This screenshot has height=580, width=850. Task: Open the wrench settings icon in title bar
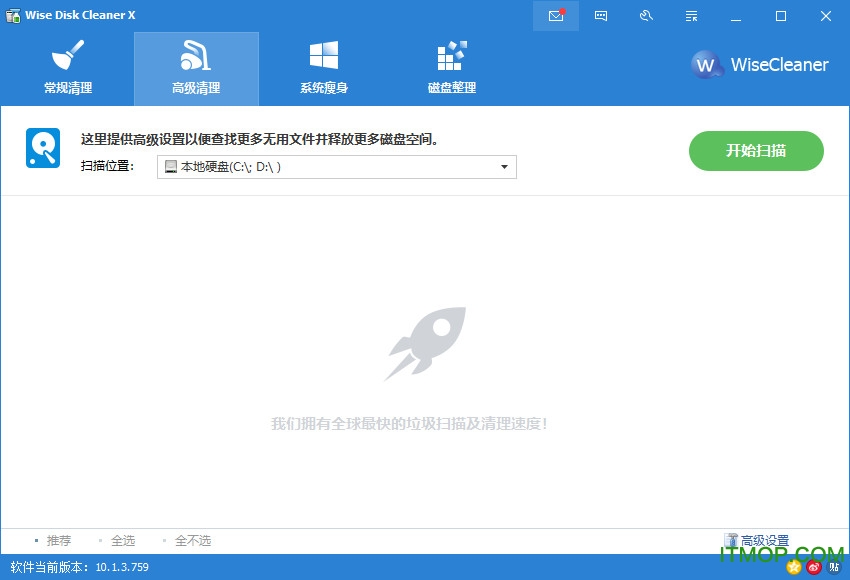(646, 16)
